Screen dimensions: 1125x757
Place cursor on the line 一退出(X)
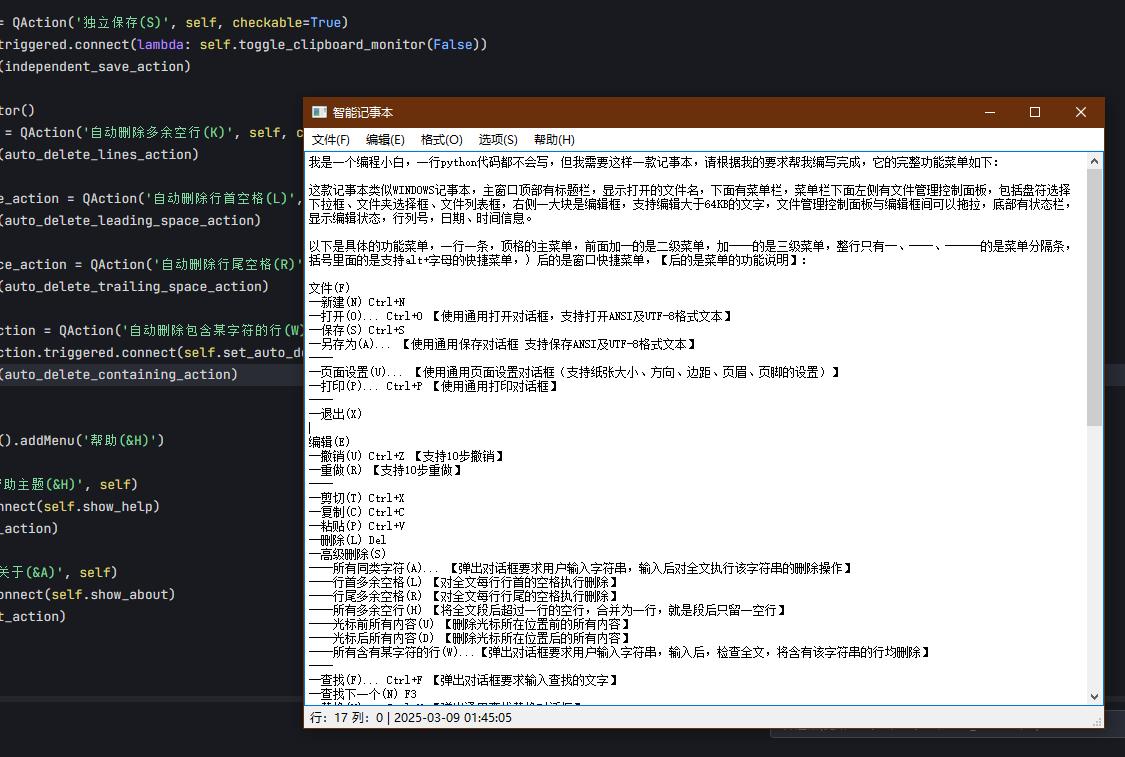[x=335, y=413]
